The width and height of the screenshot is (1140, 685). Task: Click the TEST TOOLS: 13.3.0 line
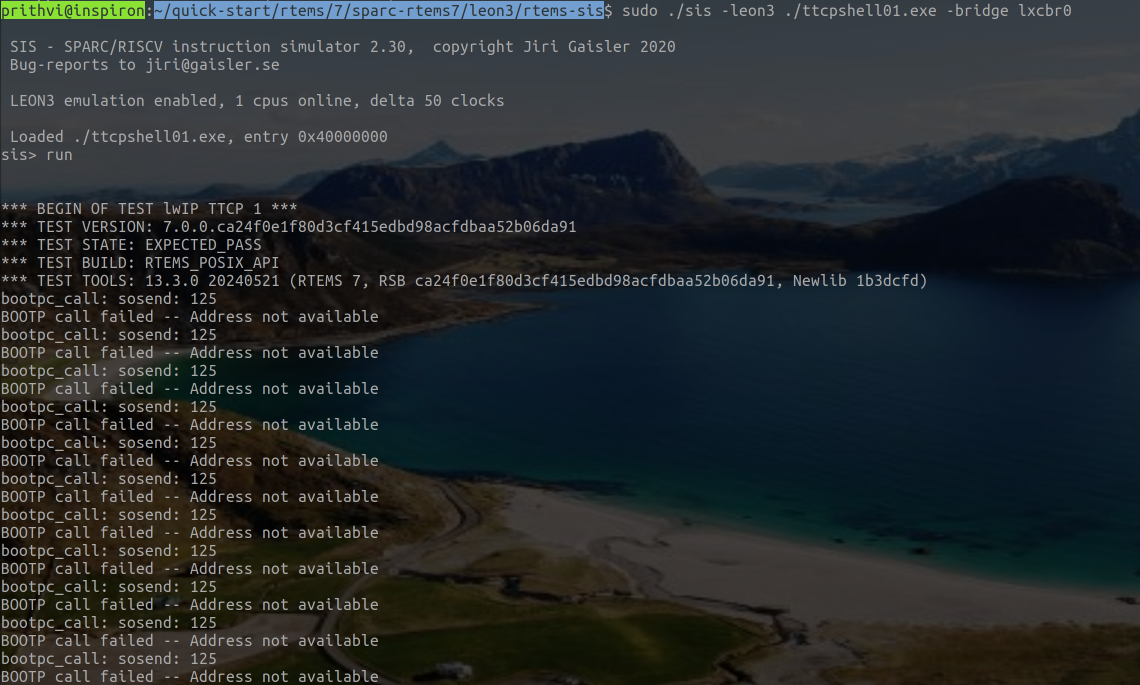point(464,281)
